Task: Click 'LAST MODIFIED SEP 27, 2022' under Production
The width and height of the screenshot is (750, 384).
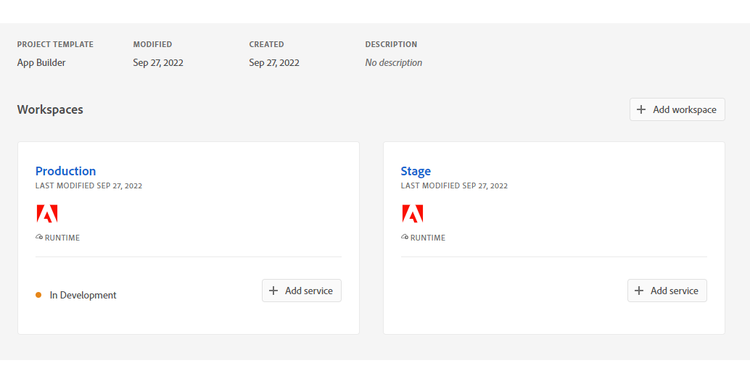Action: click(88, 186)
